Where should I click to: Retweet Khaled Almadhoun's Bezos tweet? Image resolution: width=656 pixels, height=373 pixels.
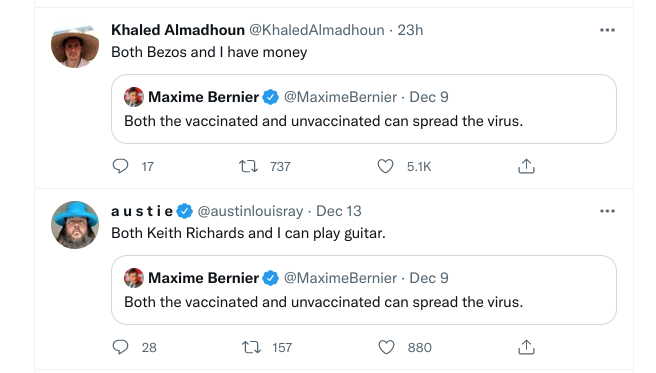[248, 166]
